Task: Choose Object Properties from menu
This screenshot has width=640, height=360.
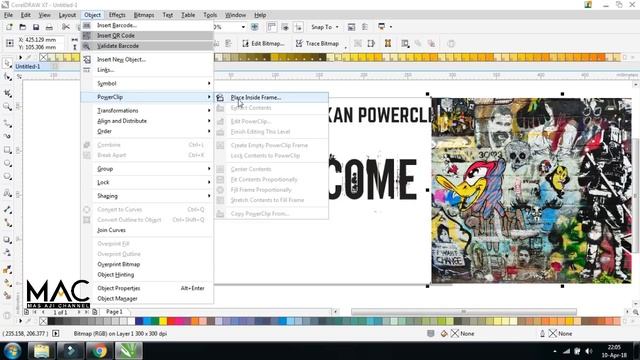Action: click(x=147, y=288)
